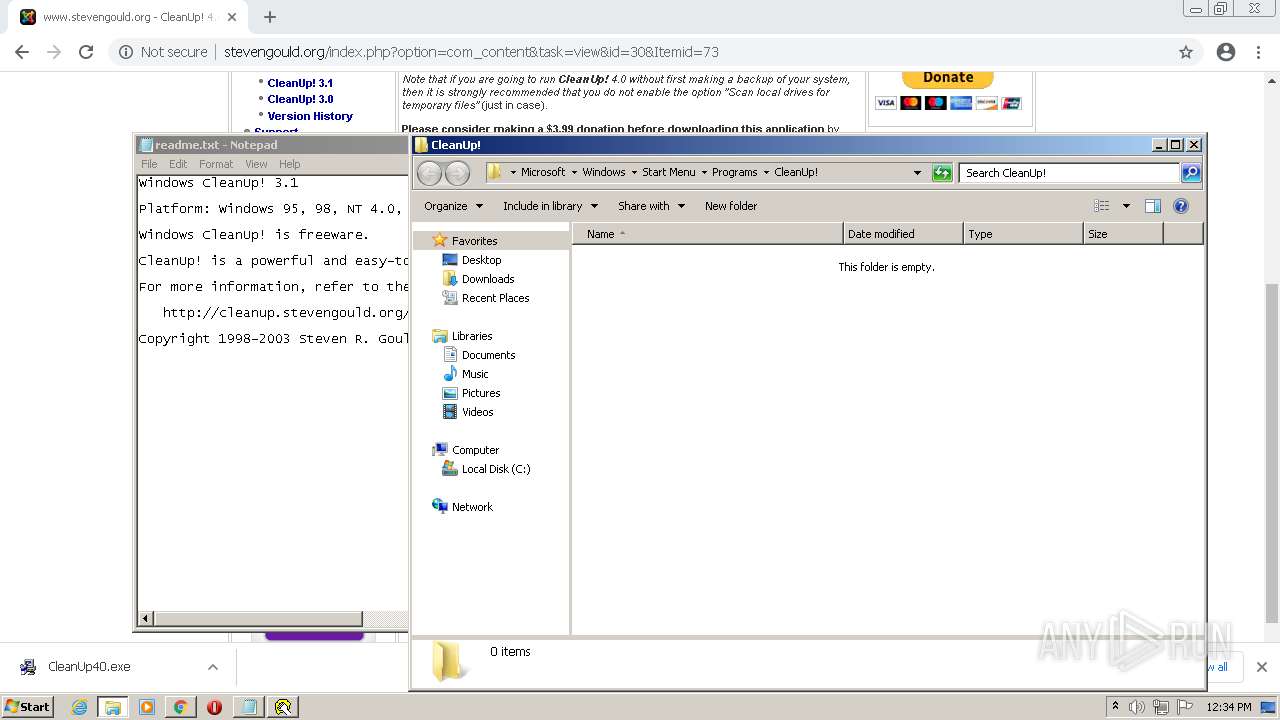Open the CleanUp40.exe downloaded file

coord(89,667)
